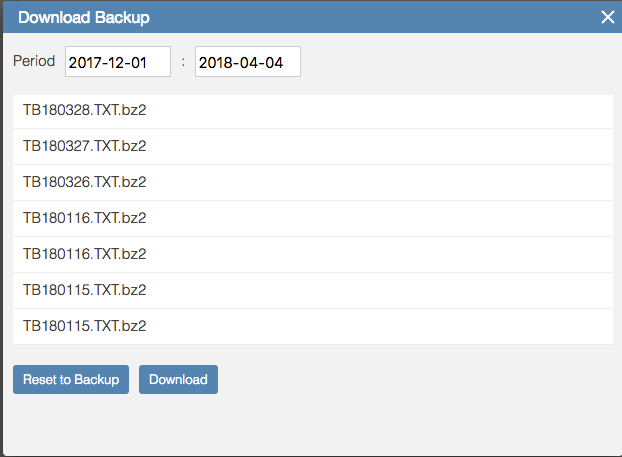The width and height of the screenshot is (622, 457).
Task: Click the period end date field 2018-04-04
Action: (x=248, y=61)
